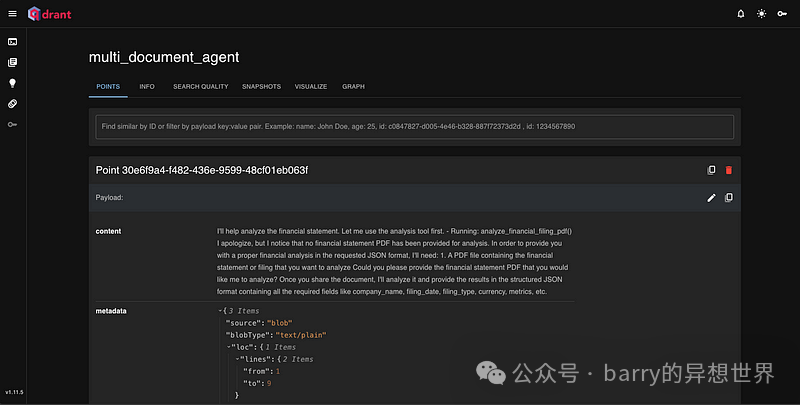Open the Snapshots tab
The image size is (800, 405).
click(261, 87)
